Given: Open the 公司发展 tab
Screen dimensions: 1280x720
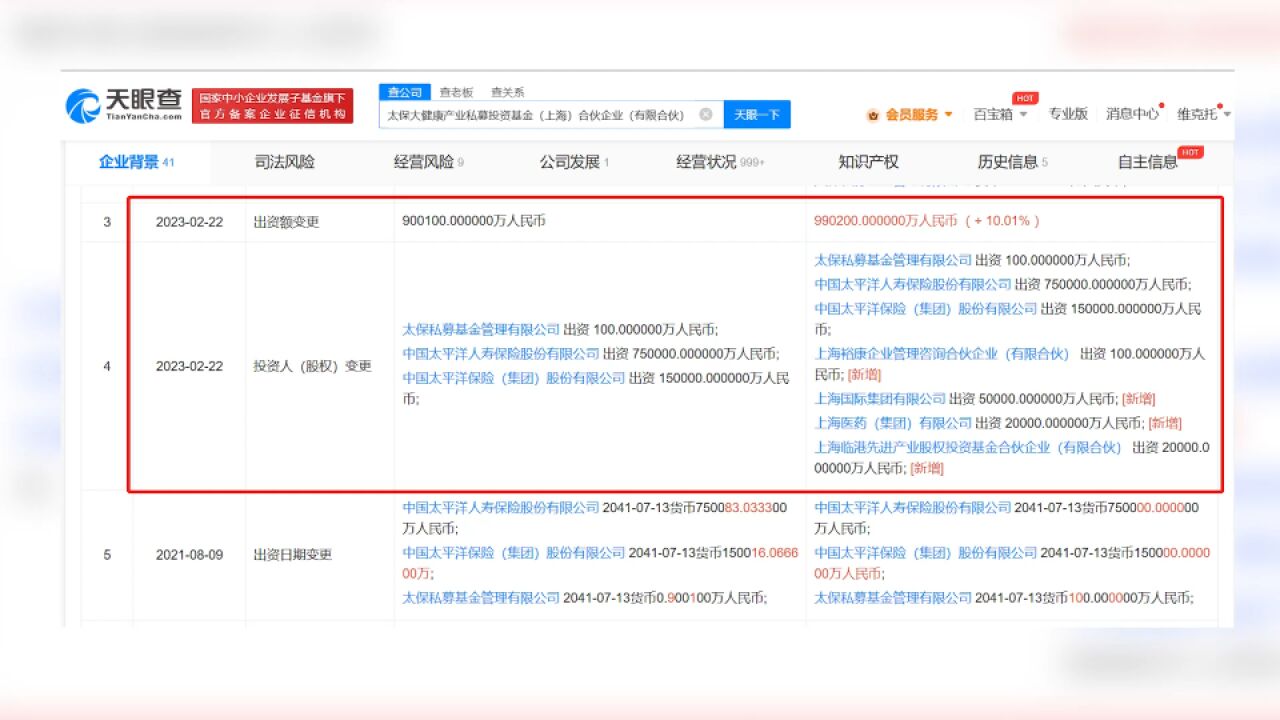Looking at the screenshot, I should point(574,162).
